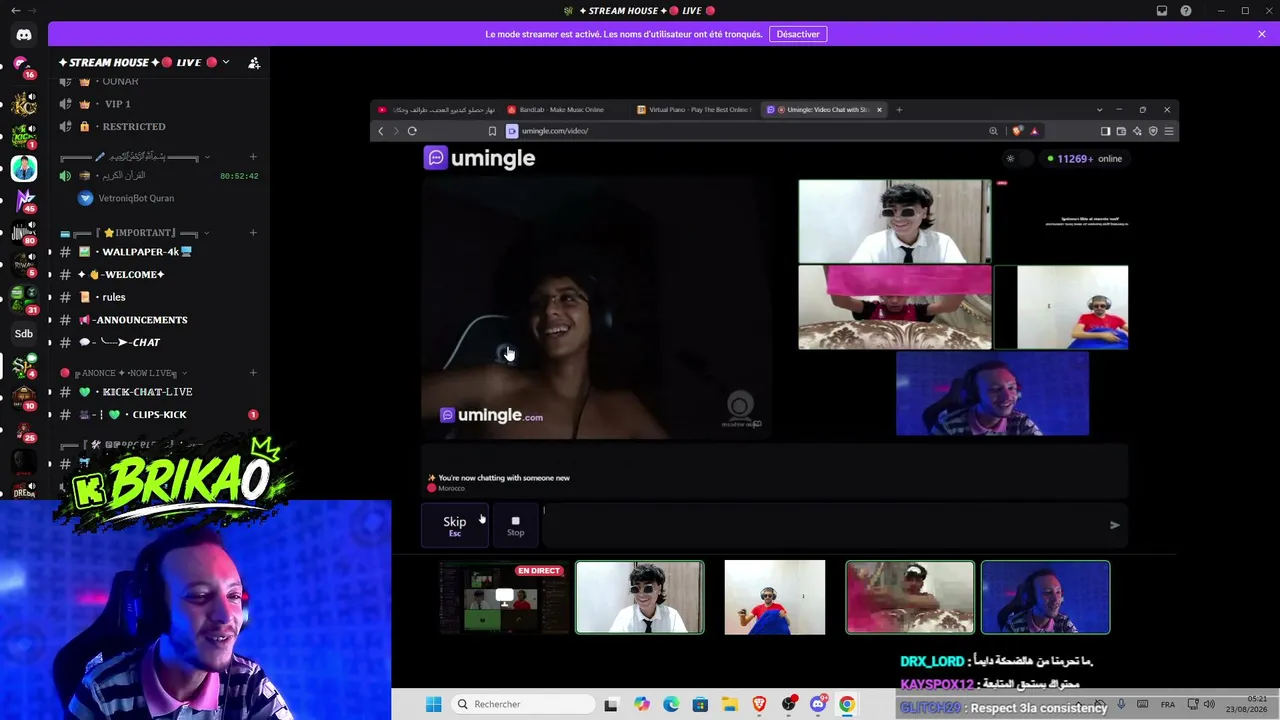Viewport: 1280px width, 720px height.
Task: Click the FRA keyboard language indicator
Action: [x=1168, y=705]
